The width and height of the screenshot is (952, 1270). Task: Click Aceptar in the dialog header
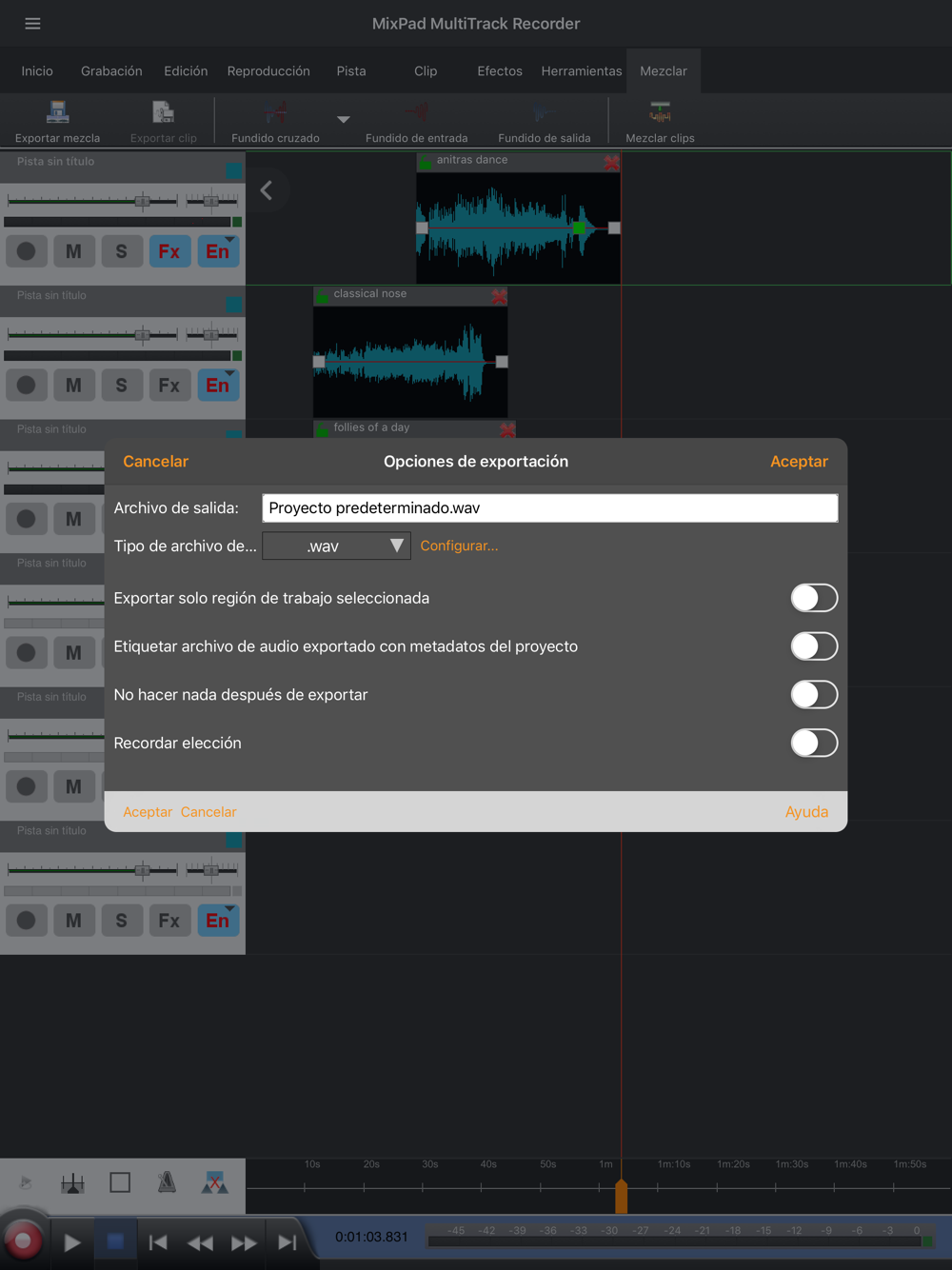pyautogui.click(x=799, y=462)
